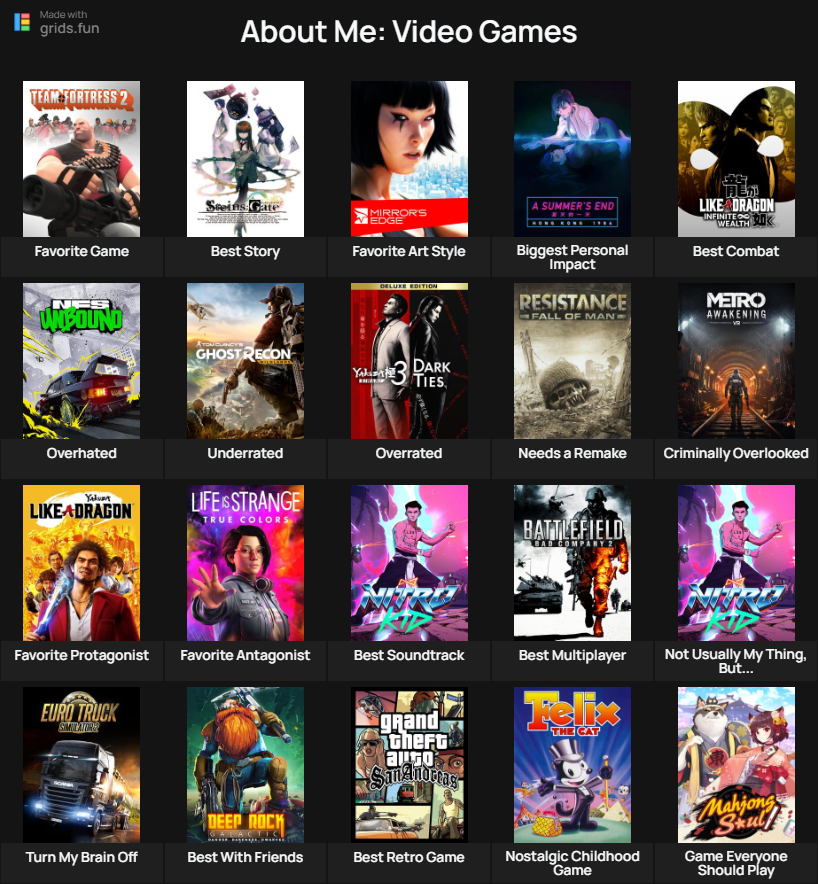Open the Nitro Kid cover in Best Soundtrack cell
The height and width of the screenshot is (884, 818).
pos(409,563)
